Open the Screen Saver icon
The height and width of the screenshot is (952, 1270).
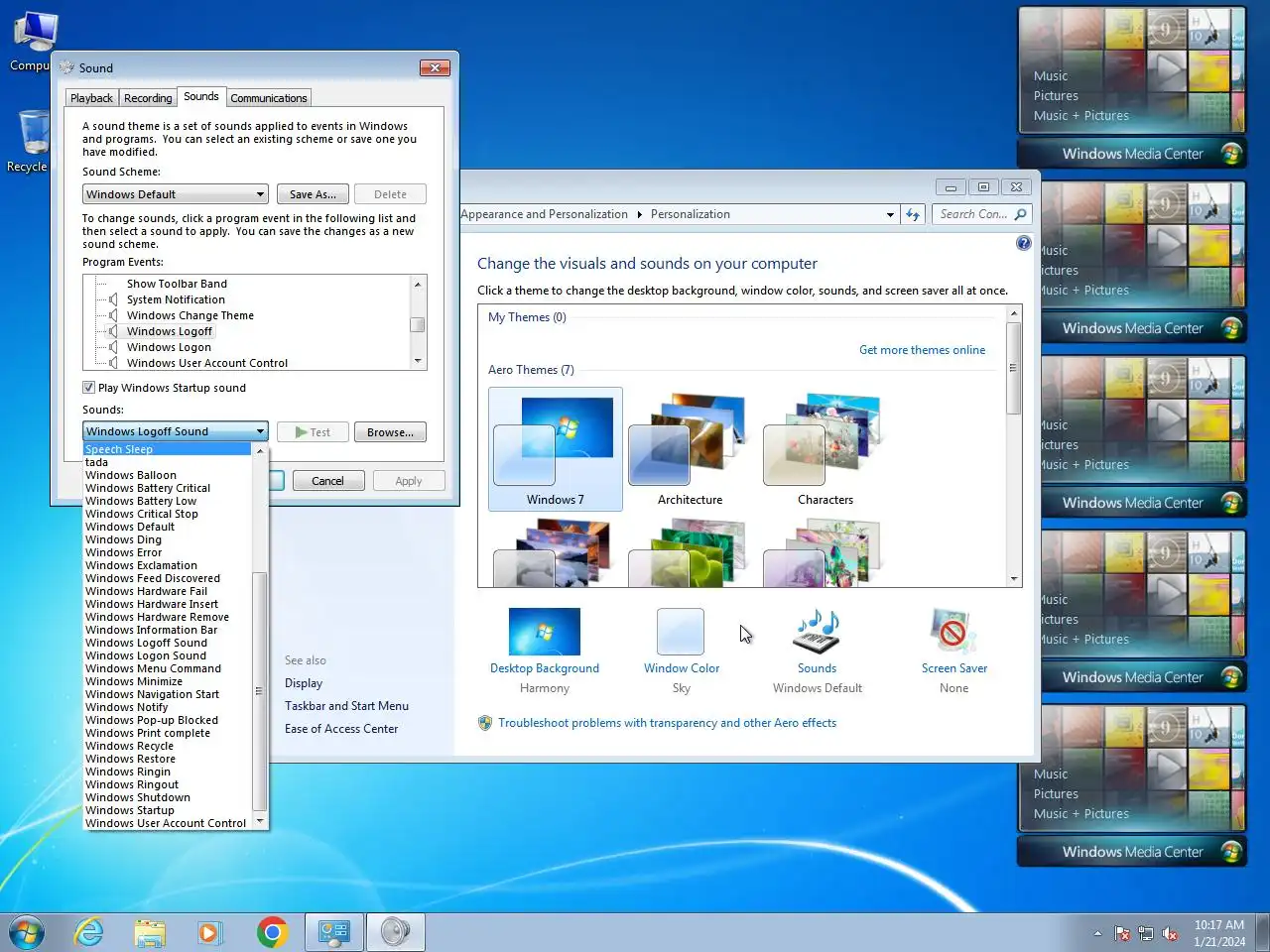coord(953,632)
